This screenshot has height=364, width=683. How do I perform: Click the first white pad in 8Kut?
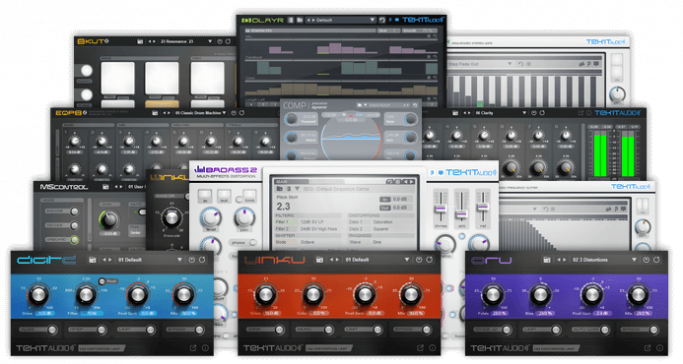118,78
